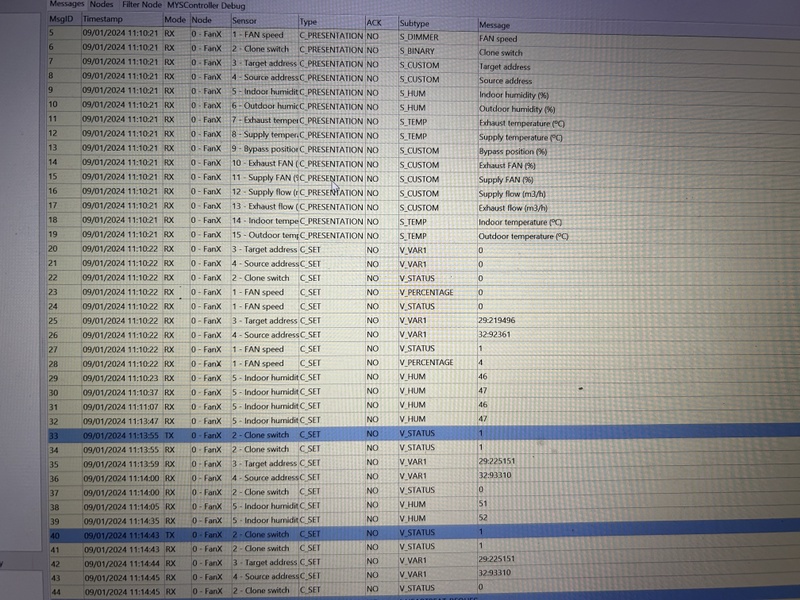Select V_PERCENTAGE subtype in row 23
Viewport: 800px width, 600px height.
coord(426,292)
